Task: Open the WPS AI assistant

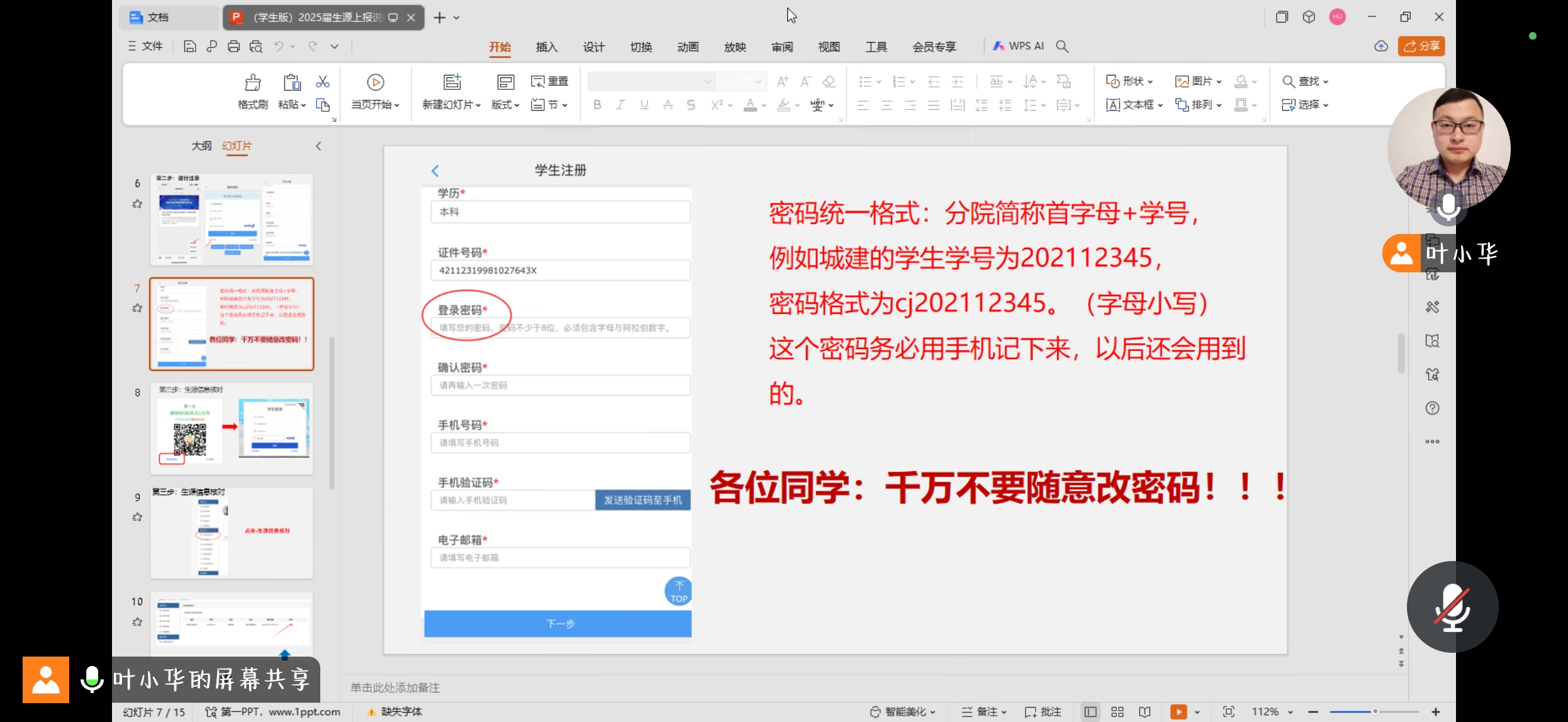Action: coord(1019,46)
